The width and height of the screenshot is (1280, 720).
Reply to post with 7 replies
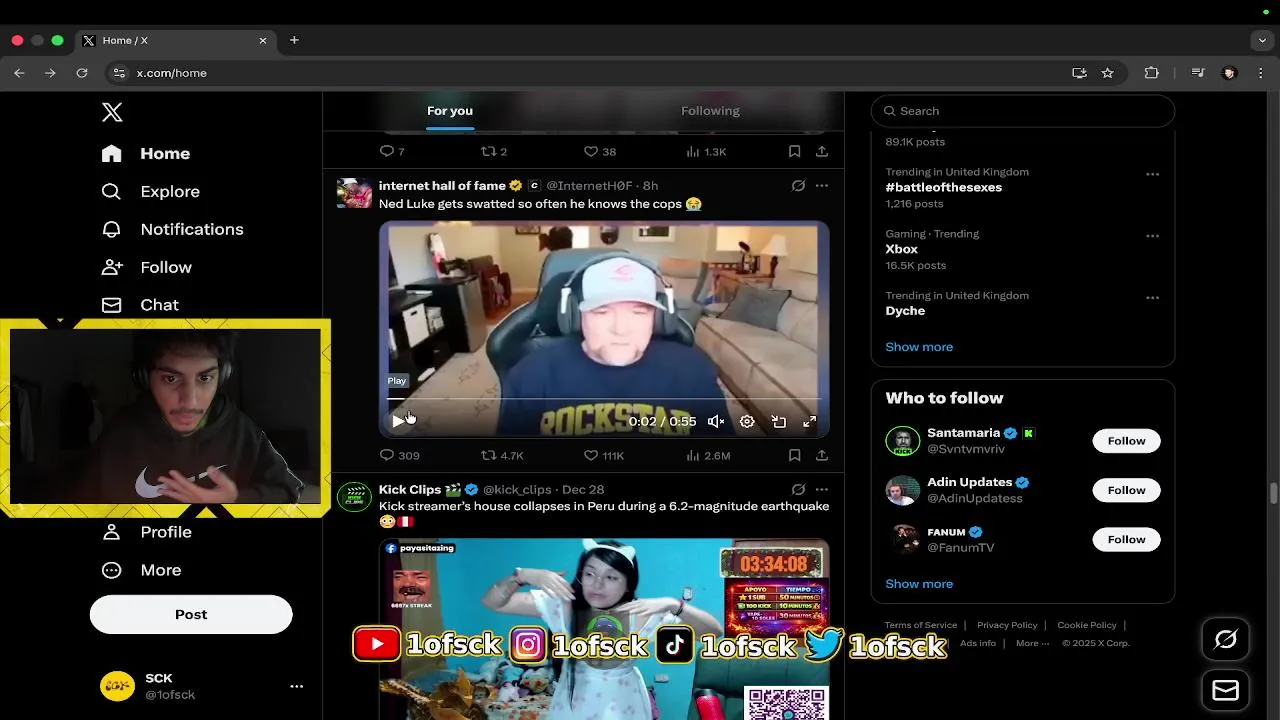tap(392, 151)
